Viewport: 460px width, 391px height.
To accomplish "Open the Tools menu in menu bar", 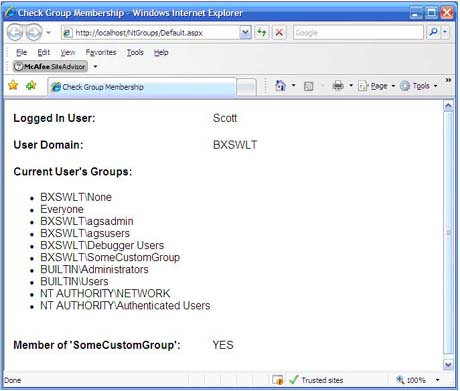I will [135, 52].
